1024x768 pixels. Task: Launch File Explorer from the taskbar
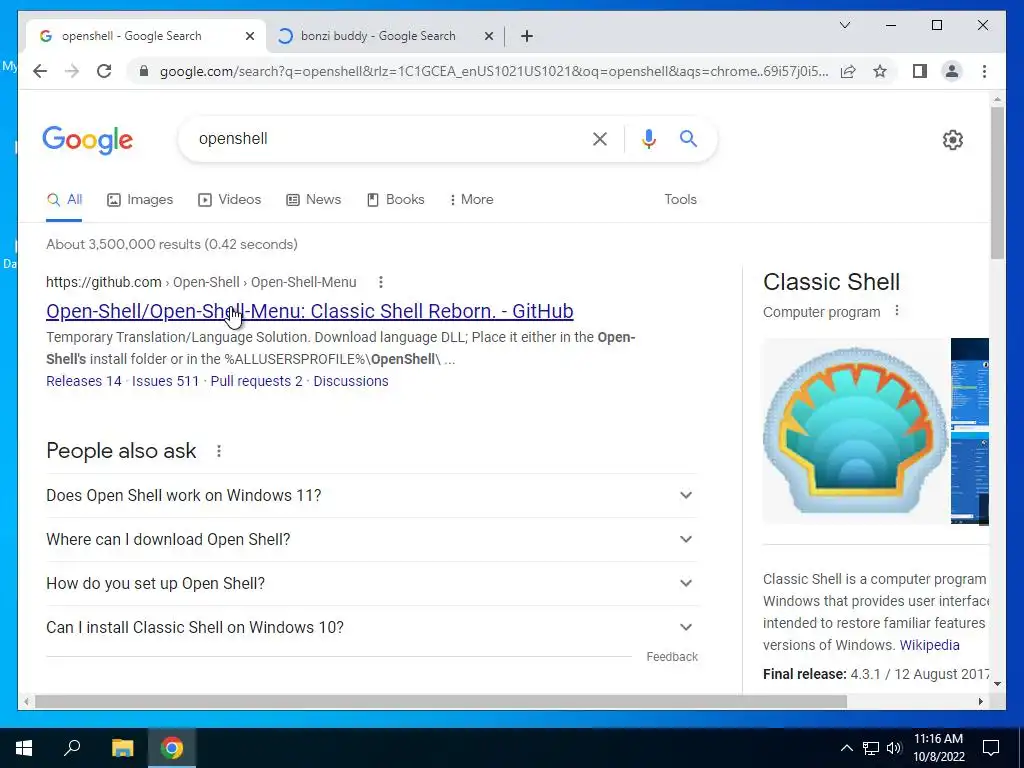tap(122, 748)
